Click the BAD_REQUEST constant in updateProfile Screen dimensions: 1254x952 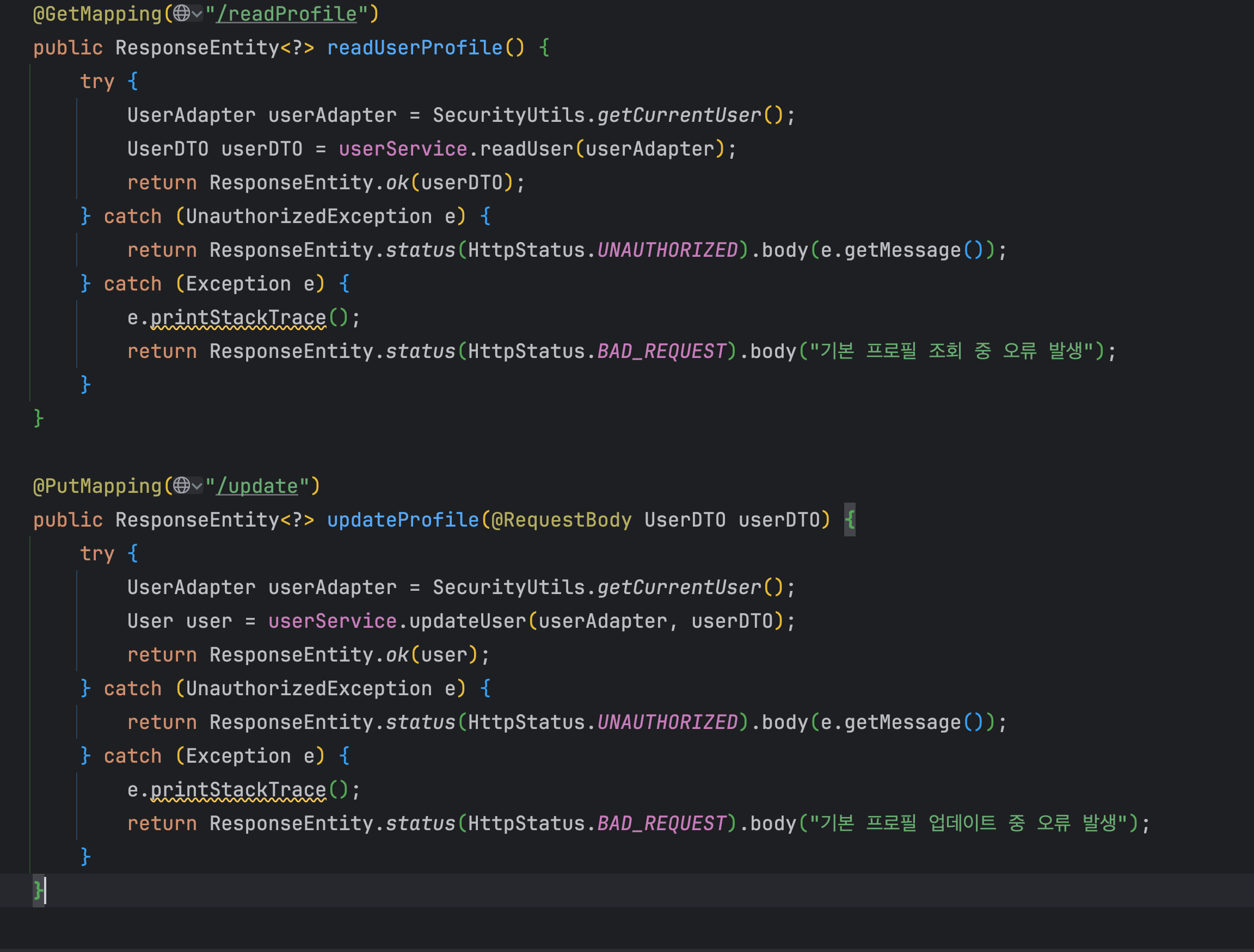(x=662, y=824)
